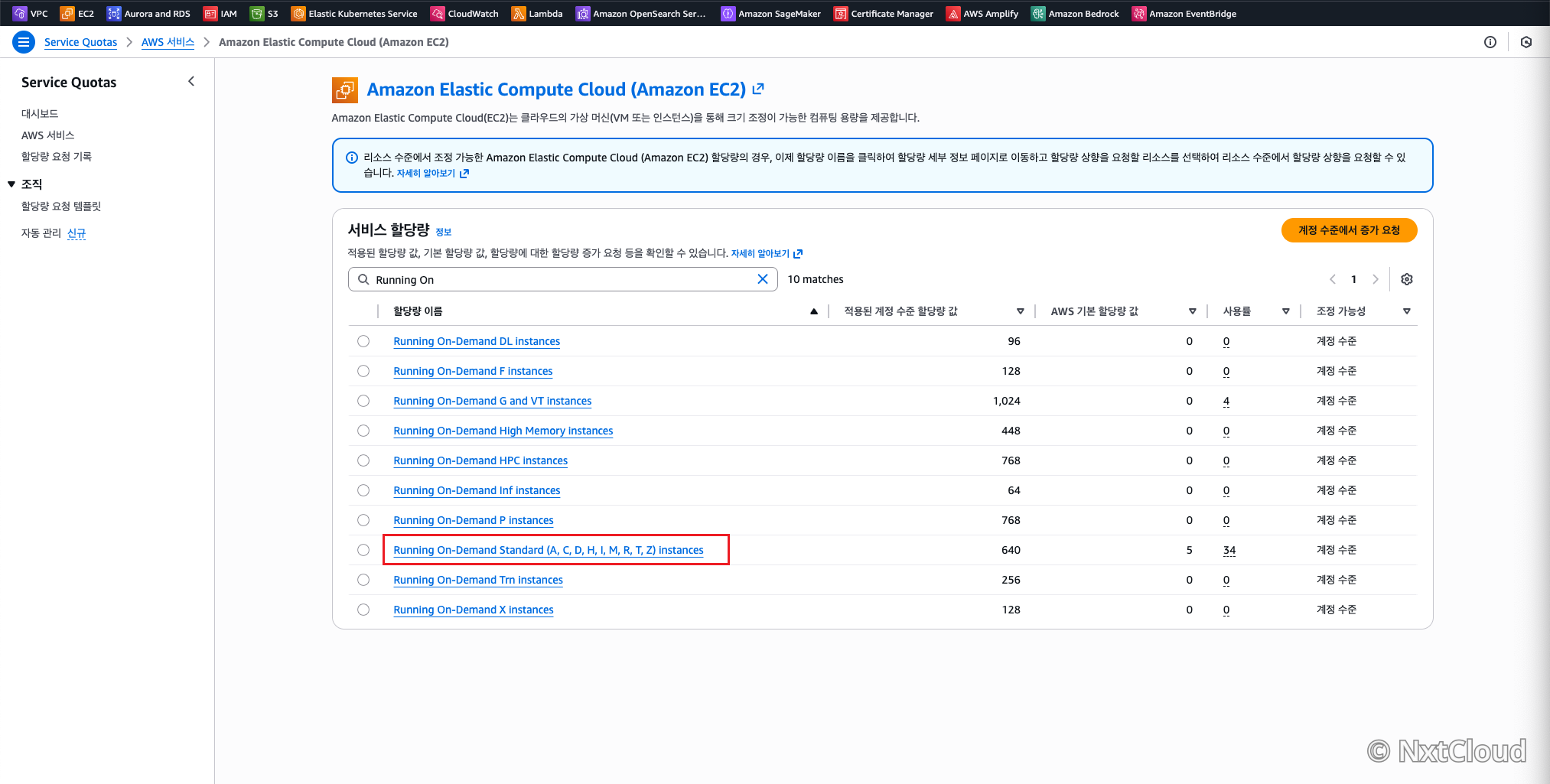Open the hexagon settings icon at top right

point(1526,42)
